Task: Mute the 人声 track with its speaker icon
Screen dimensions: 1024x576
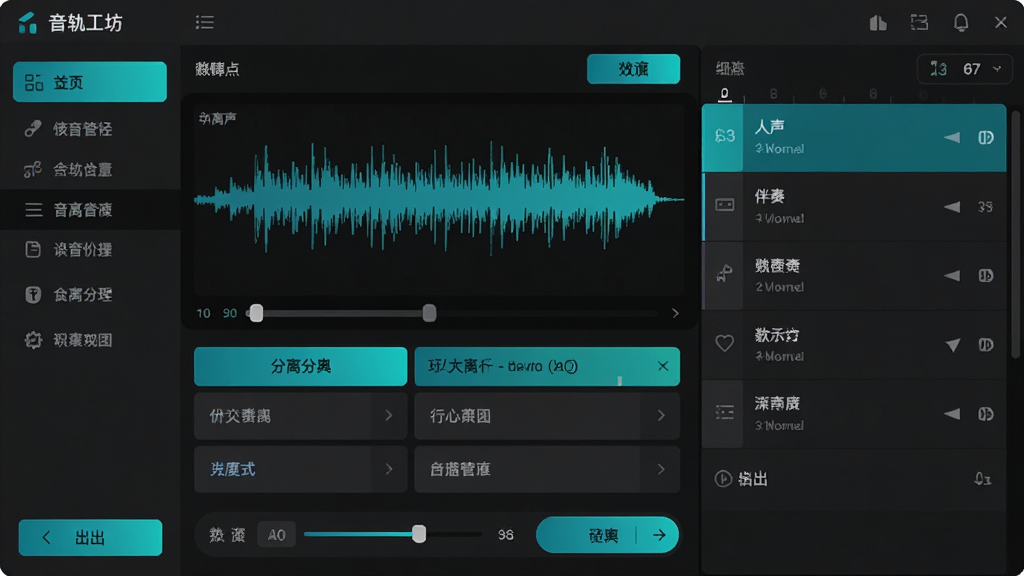Action: click(x=952, y=137)
